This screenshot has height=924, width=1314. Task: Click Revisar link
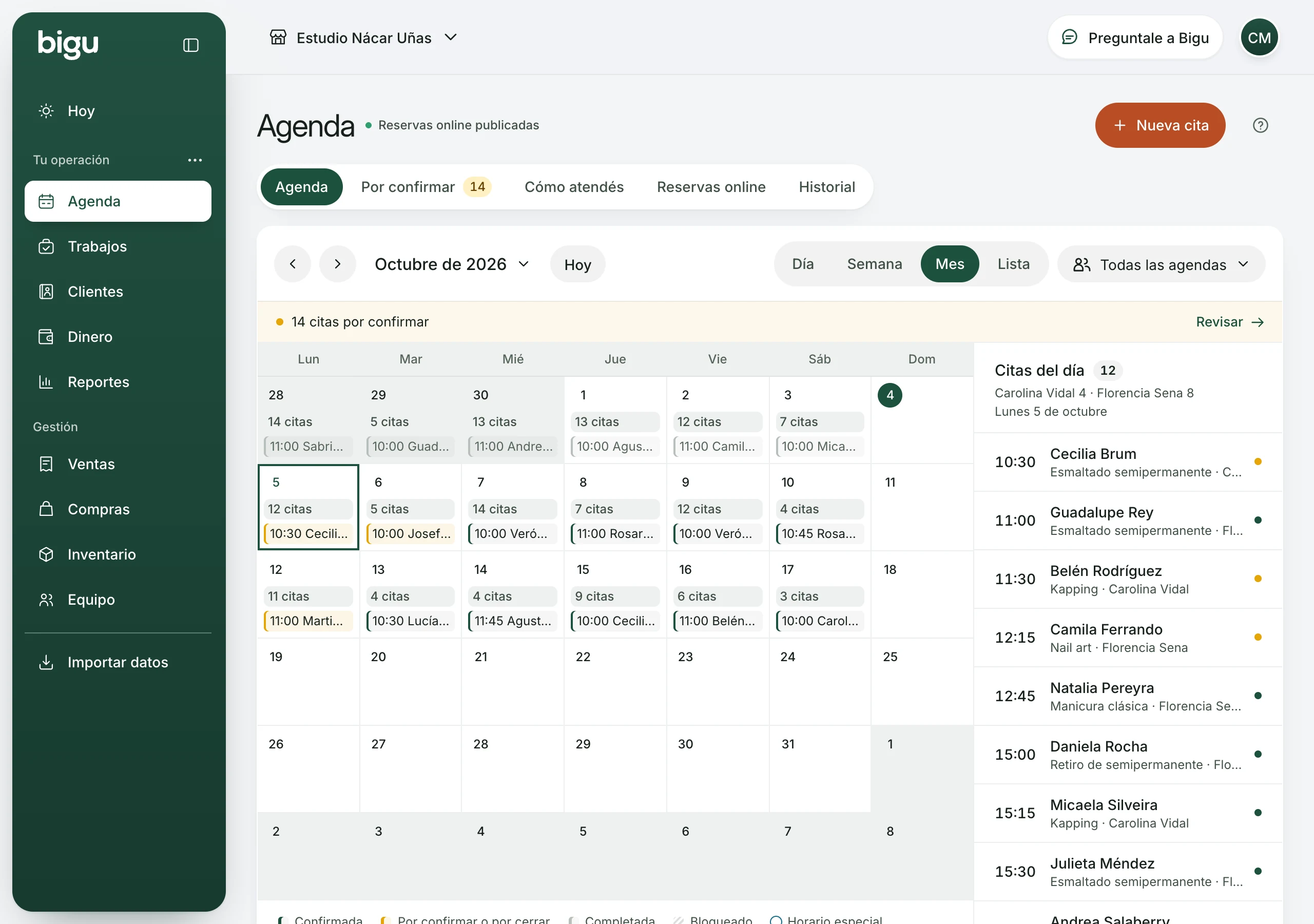pos(1229,322)
